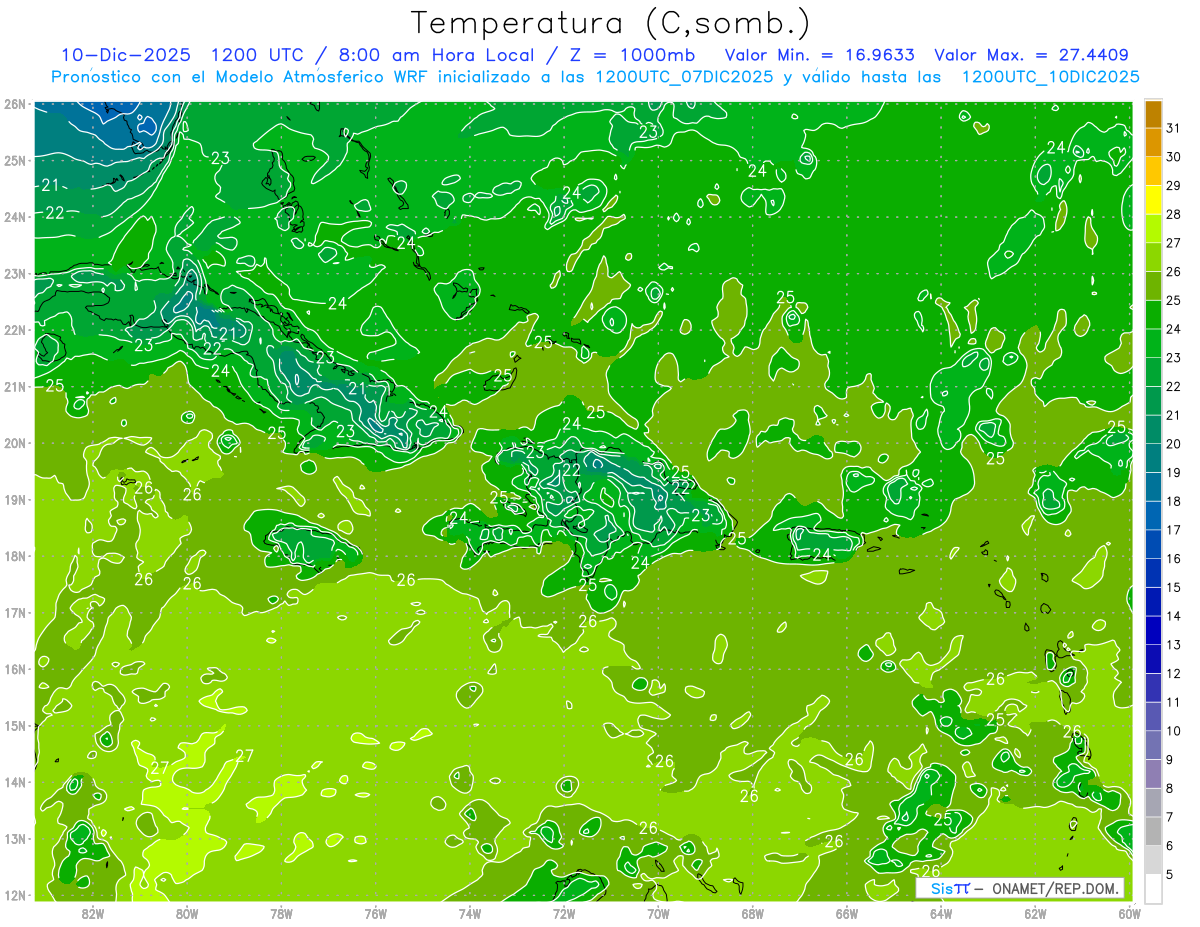
Task: Click the "68W" longitude axis label
Action: coord(752,913)
